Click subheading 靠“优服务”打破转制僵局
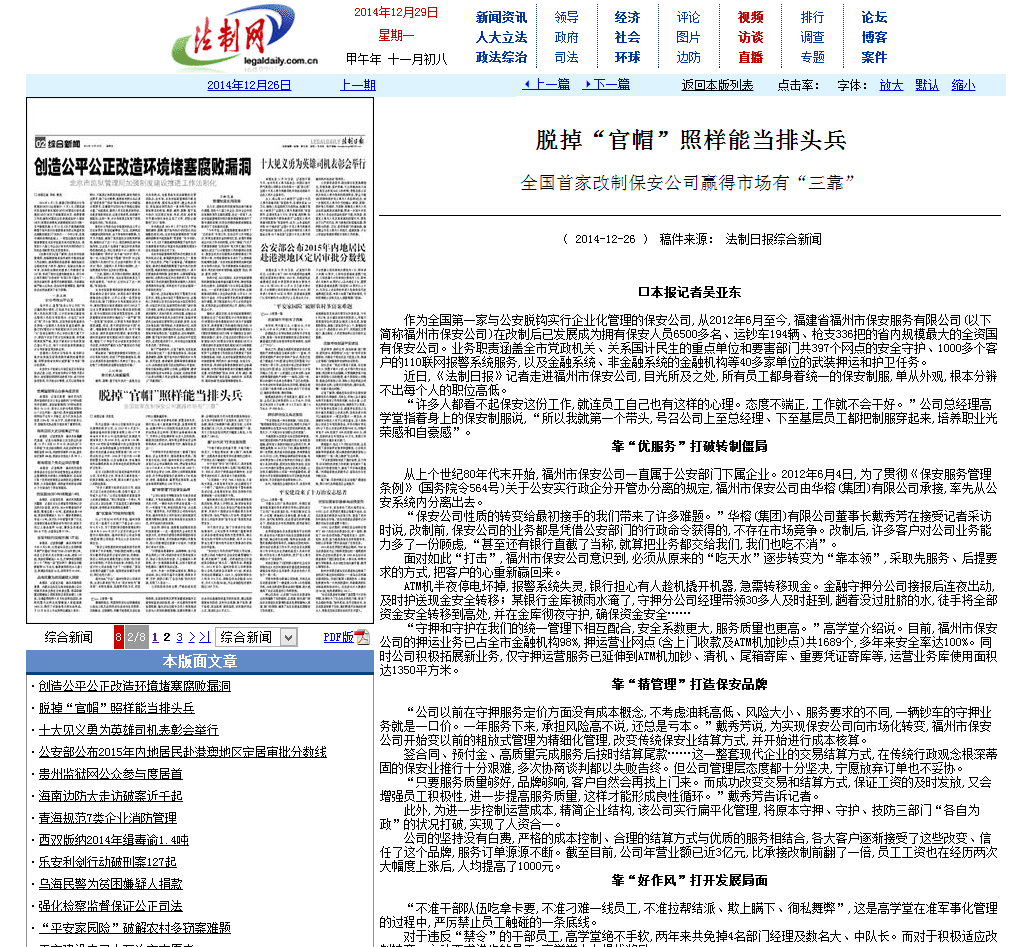This screenshot has height=947, width=1026. coord(690,446)
